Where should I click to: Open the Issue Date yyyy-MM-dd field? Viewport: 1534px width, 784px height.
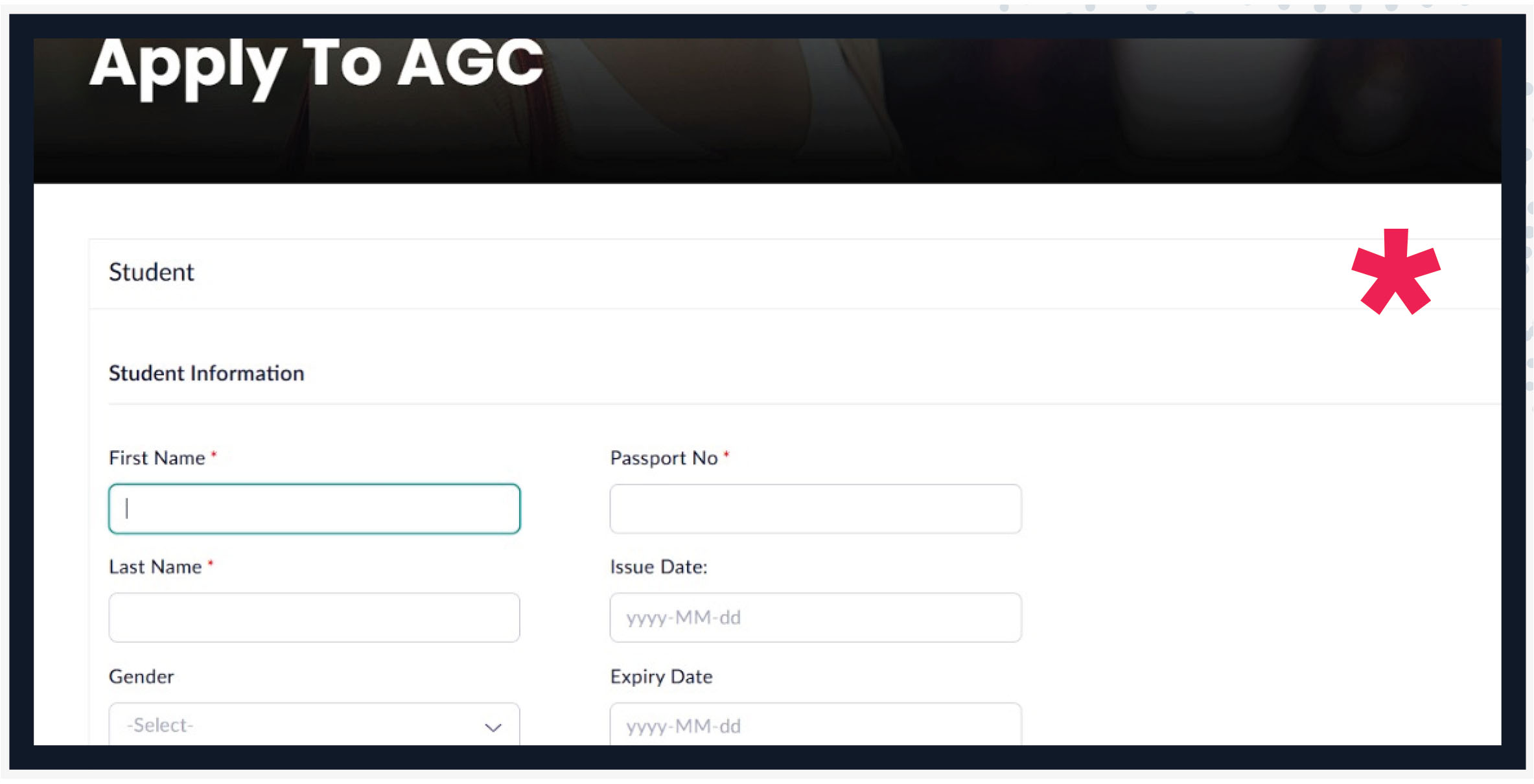(815, 617)
